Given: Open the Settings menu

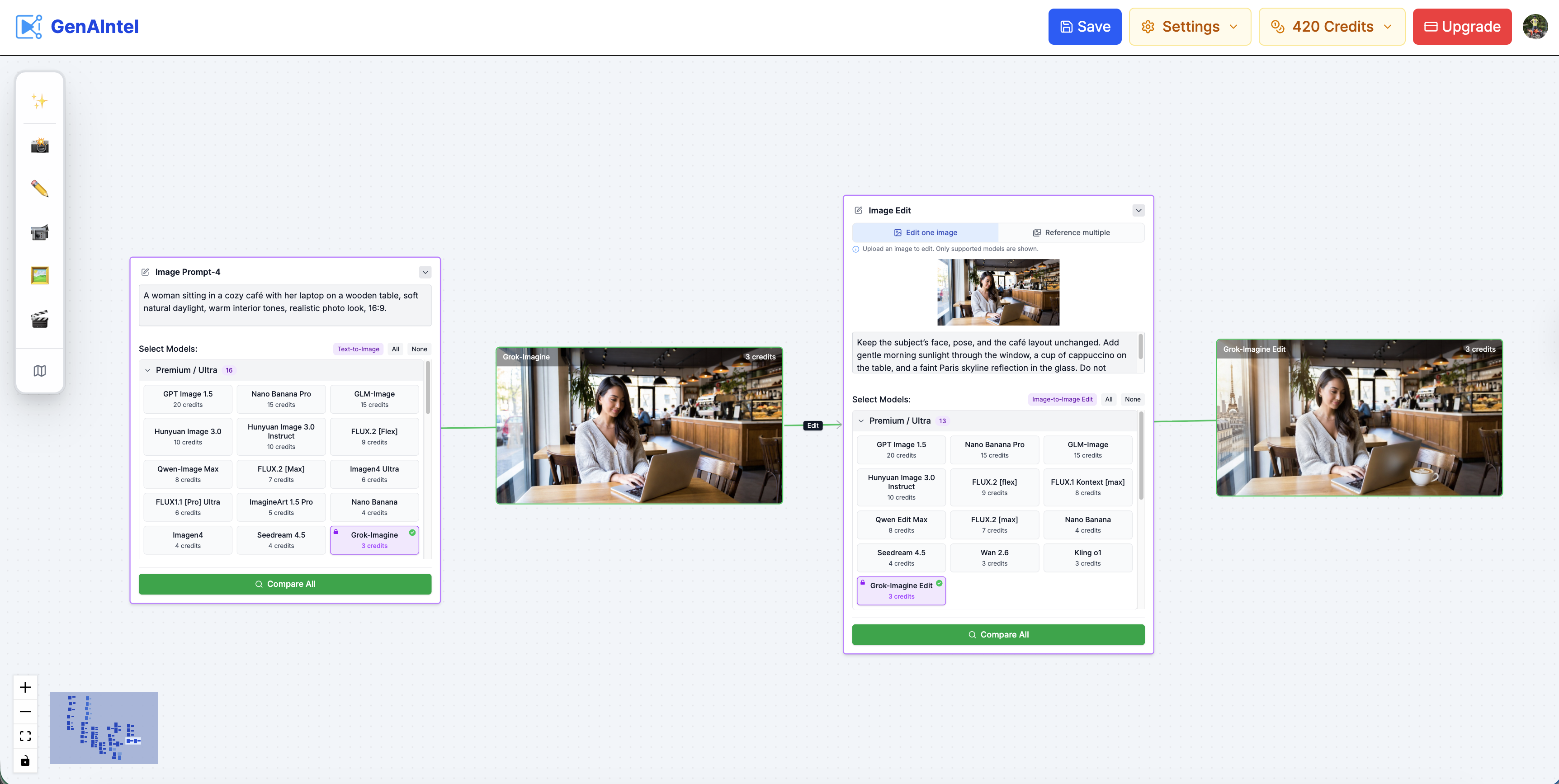Looking at the screenshot, I should point(1189,26).
